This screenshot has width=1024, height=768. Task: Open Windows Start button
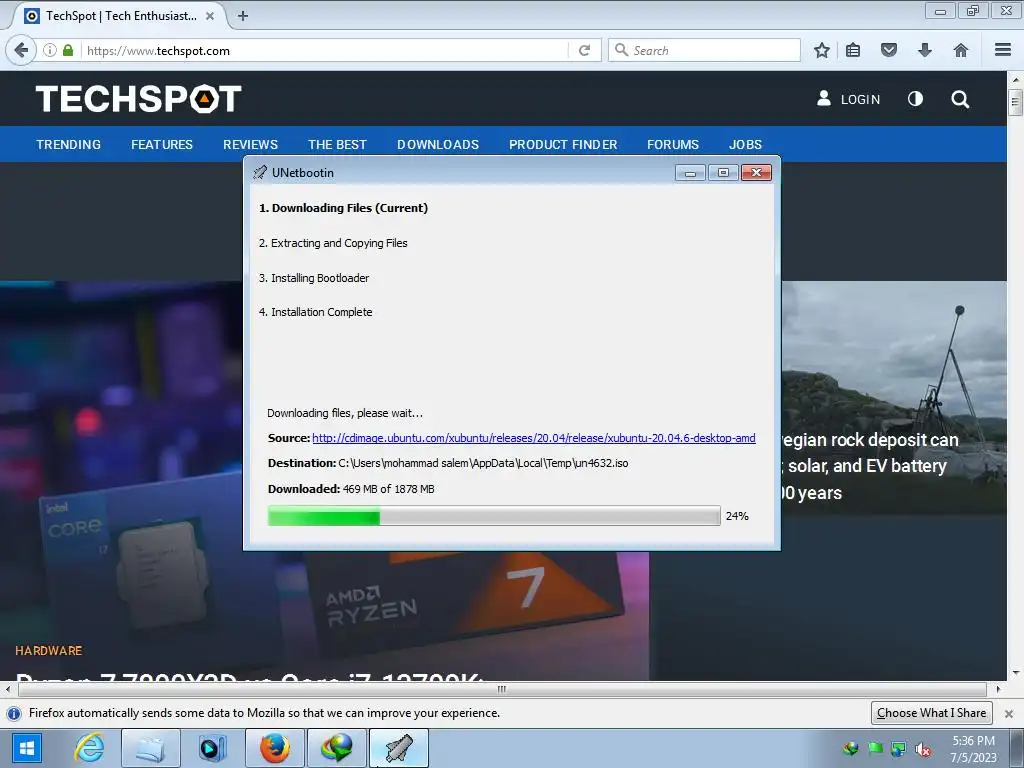pos(27,748)
